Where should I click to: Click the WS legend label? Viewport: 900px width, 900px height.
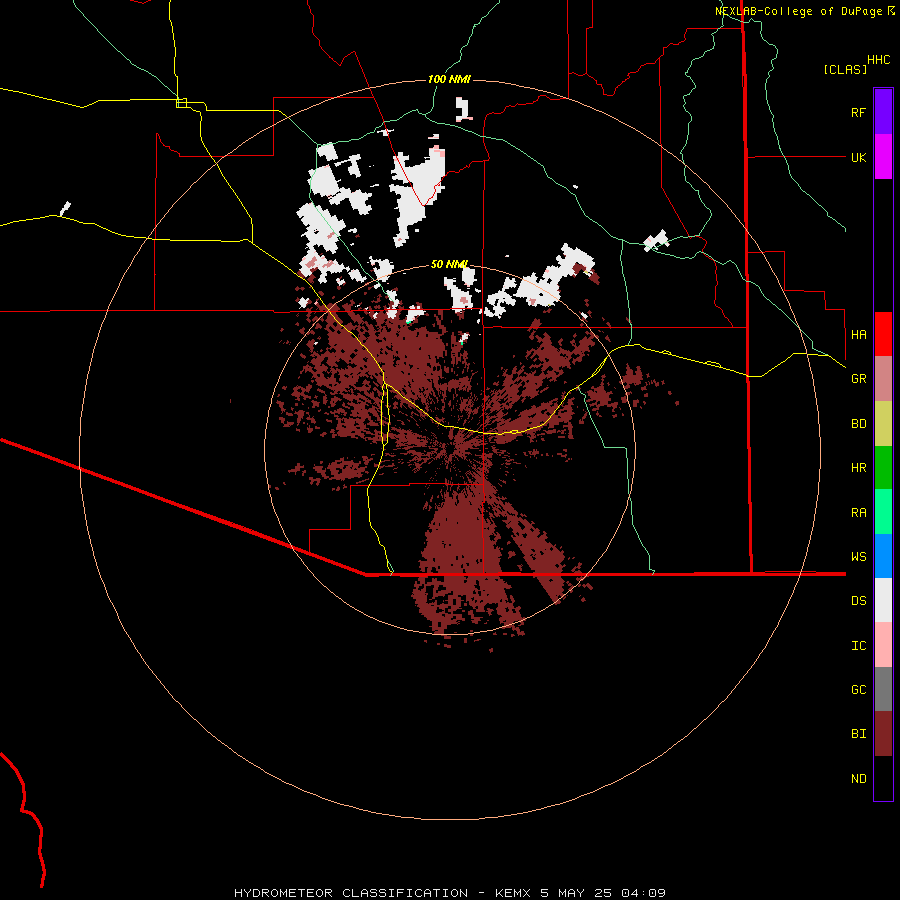point(858,557)
